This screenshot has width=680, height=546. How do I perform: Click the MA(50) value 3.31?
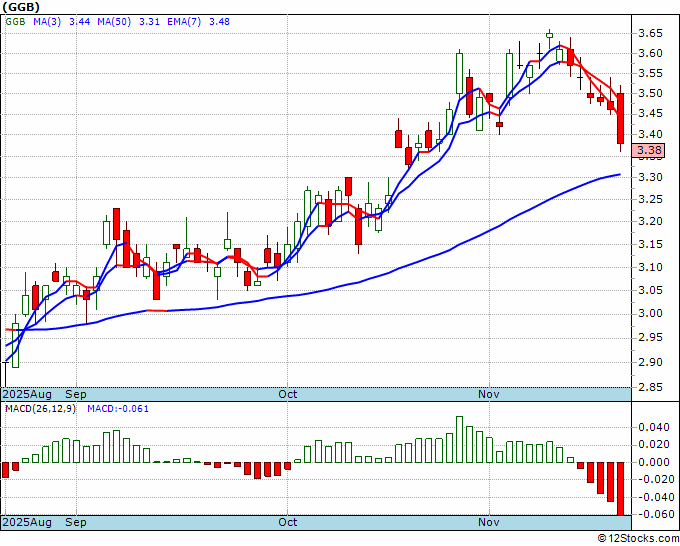(149, 21)
